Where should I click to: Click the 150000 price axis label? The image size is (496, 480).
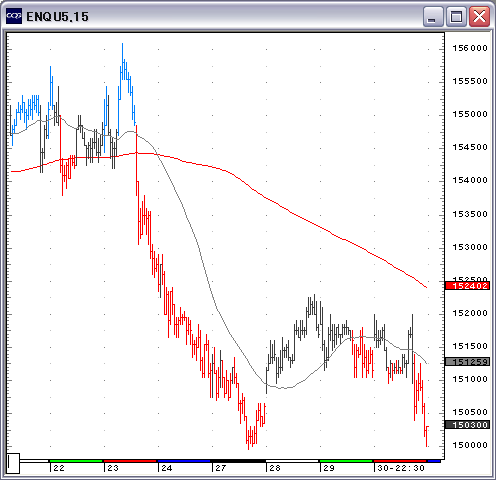coord(470,445)
